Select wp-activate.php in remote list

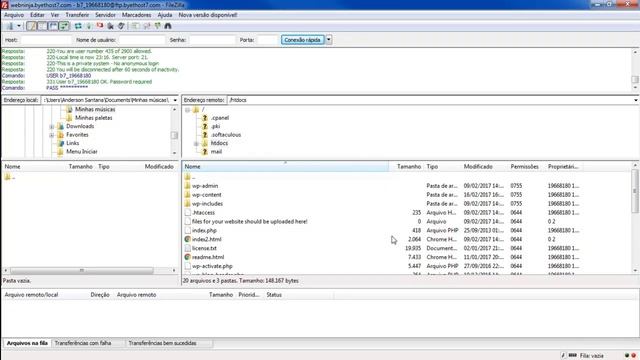pyautogui.click(x=212, y=267)
